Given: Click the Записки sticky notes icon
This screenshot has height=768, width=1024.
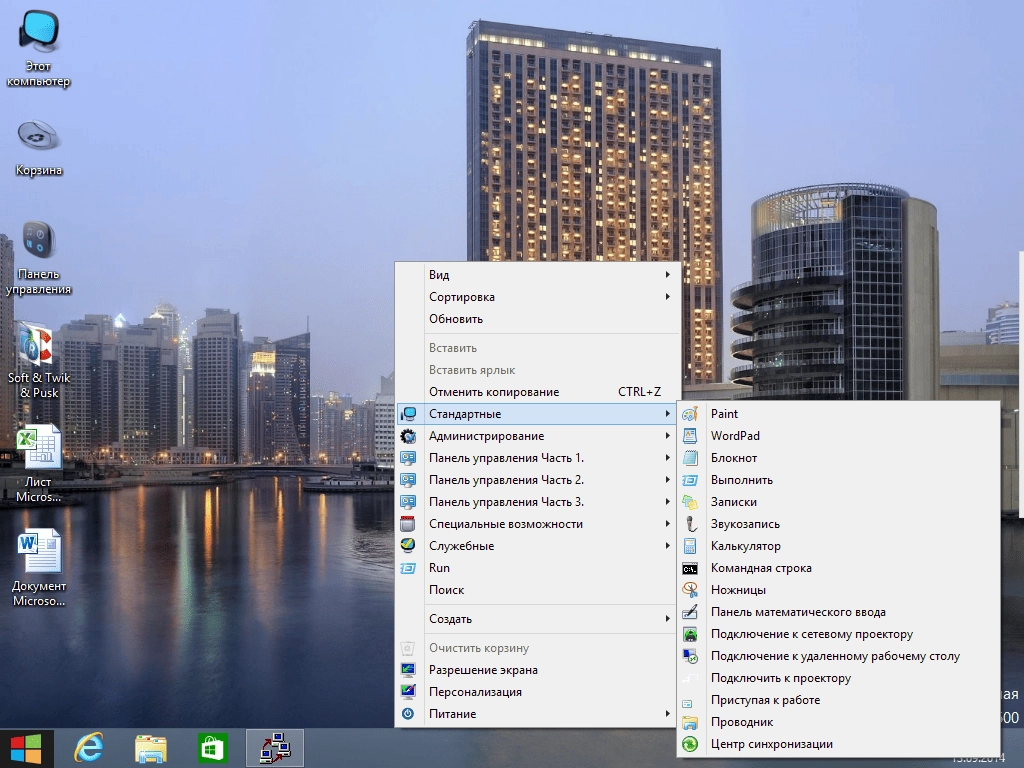Looking at the screenshot, I should tap(690, 502).
